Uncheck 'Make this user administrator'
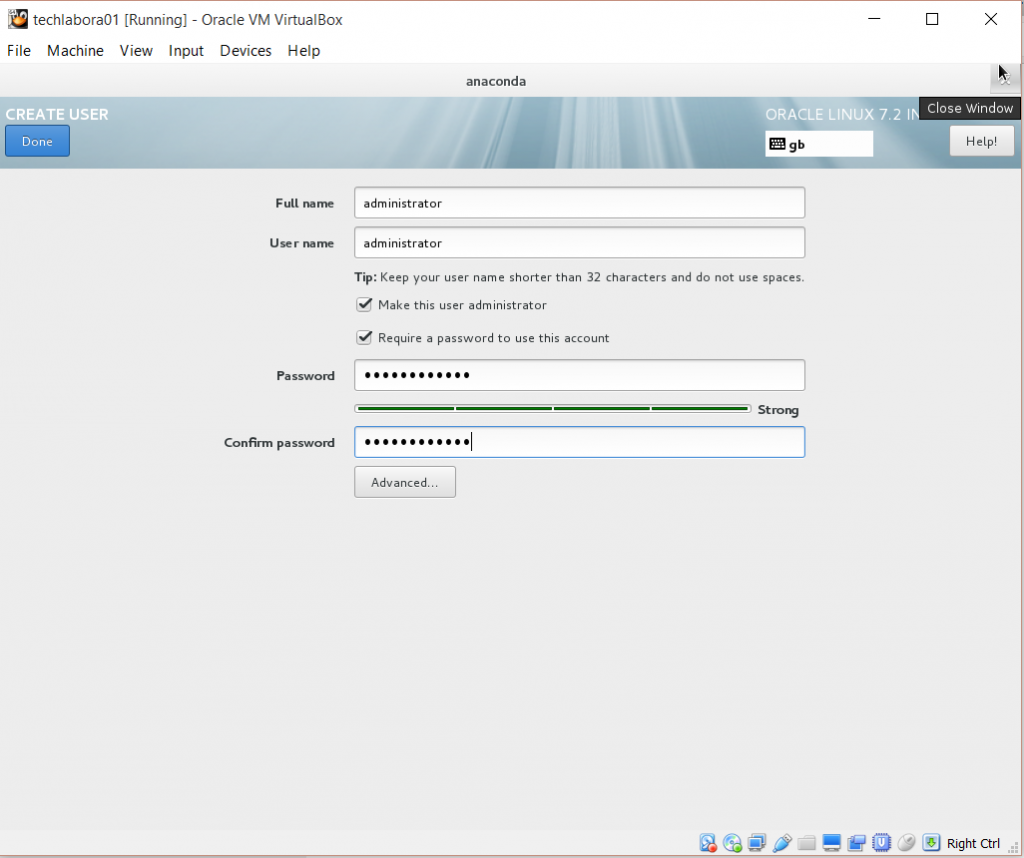Screen dimensions: 1024x858 tap(364, 305)
